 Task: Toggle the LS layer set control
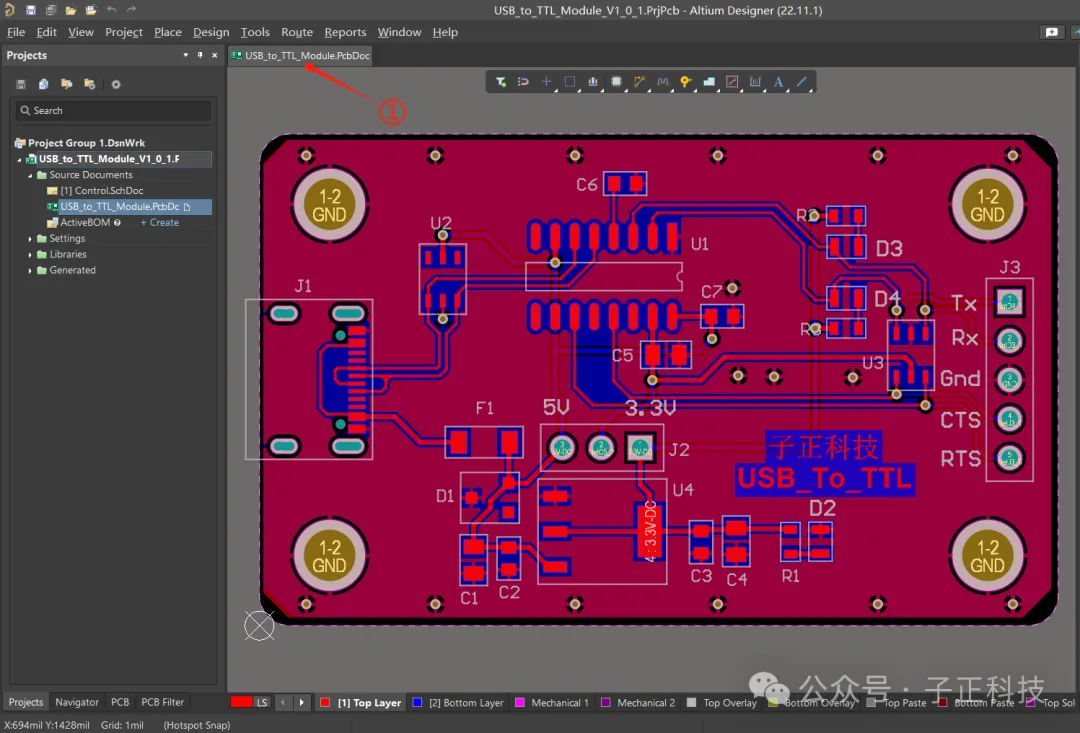262,702
